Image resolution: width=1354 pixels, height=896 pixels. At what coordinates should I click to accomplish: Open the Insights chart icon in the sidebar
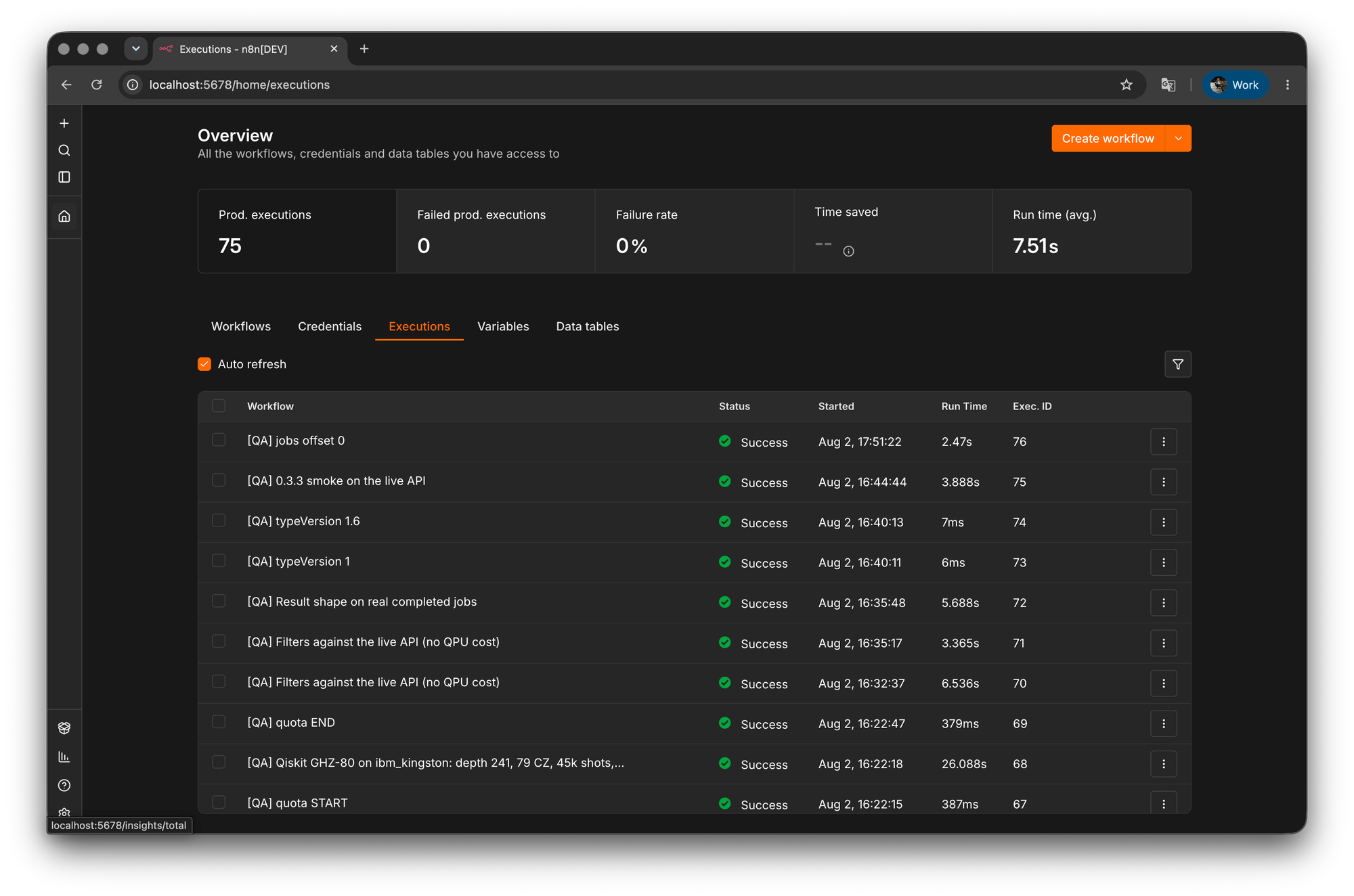pyautogui.click(x=64, y=757)
